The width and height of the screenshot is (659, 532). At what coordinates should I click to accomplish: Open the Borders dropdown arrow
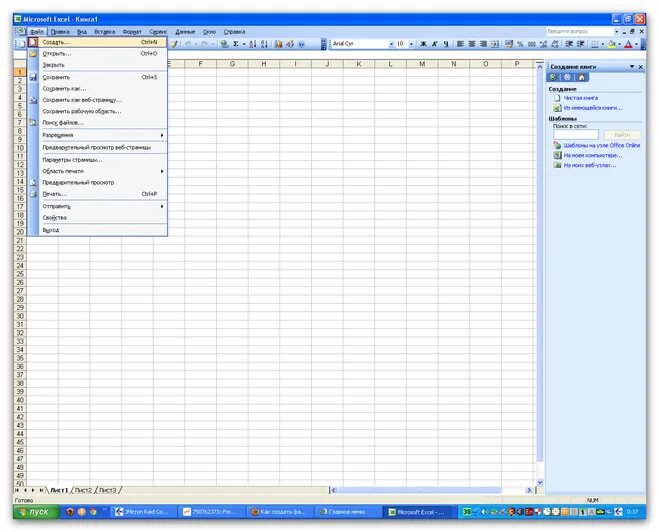pos(602,44)
